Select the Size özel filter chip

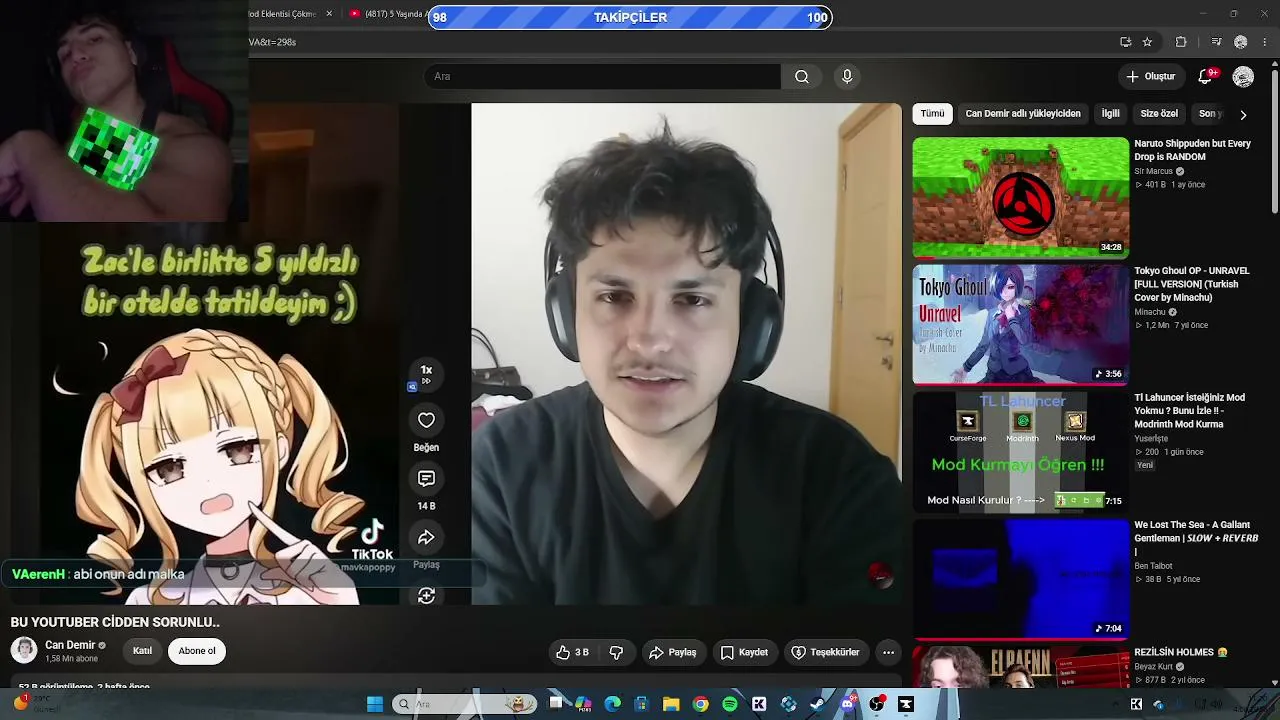tap(1160, 114)
